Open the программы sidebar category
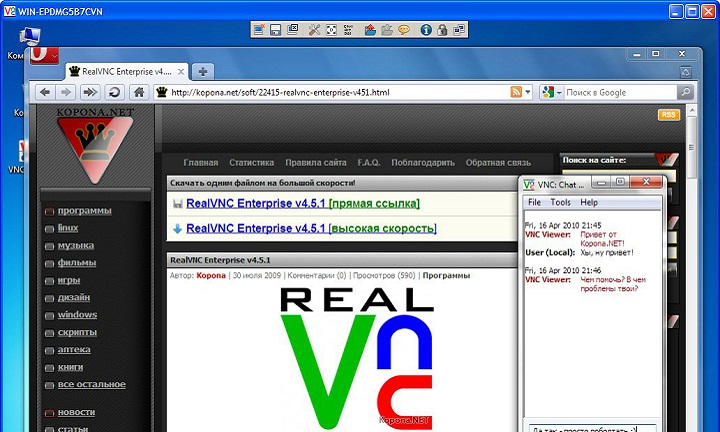The image size is (720, 432). click(x=84, y=211)
